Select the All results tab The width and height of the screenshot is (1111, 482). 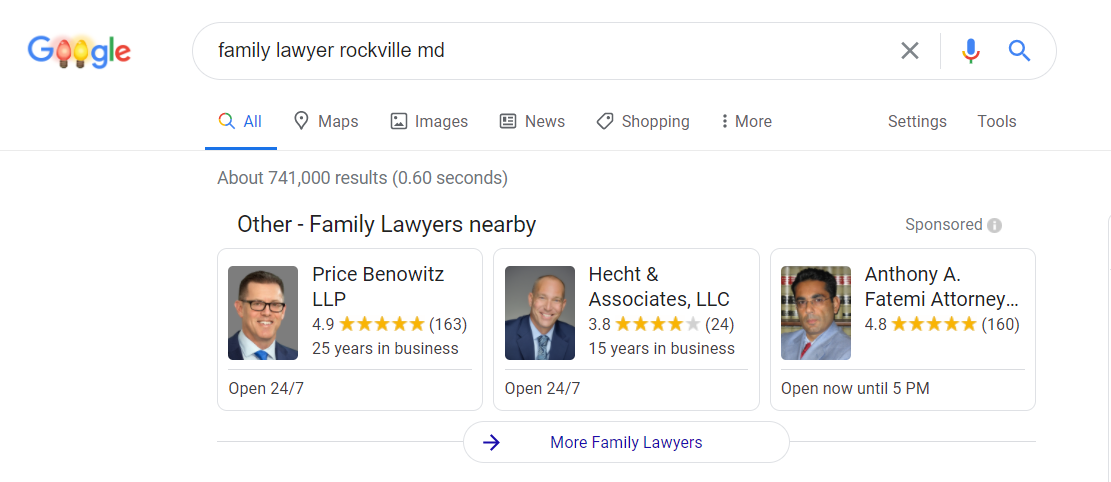(x=240, y=121)
